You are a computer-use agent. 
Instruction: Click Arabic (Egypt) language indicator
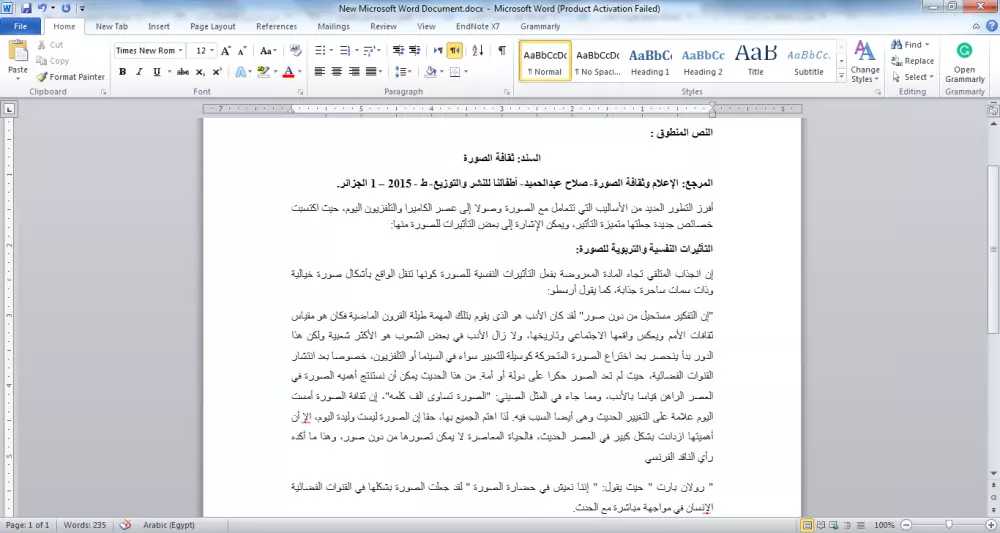click(168, 525)
